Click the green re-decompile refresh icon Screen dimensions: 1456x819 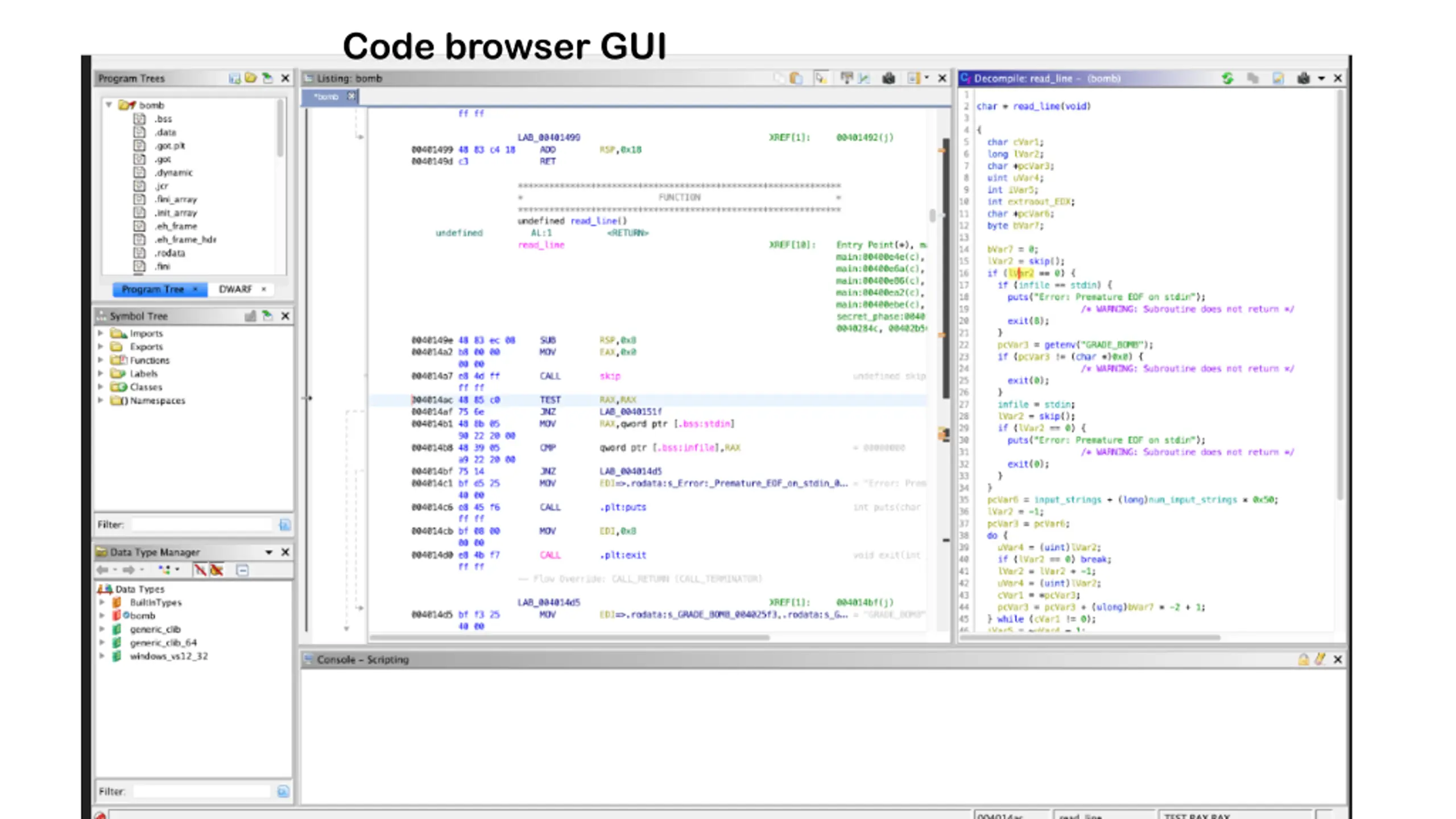click(x=1227, y=78)
